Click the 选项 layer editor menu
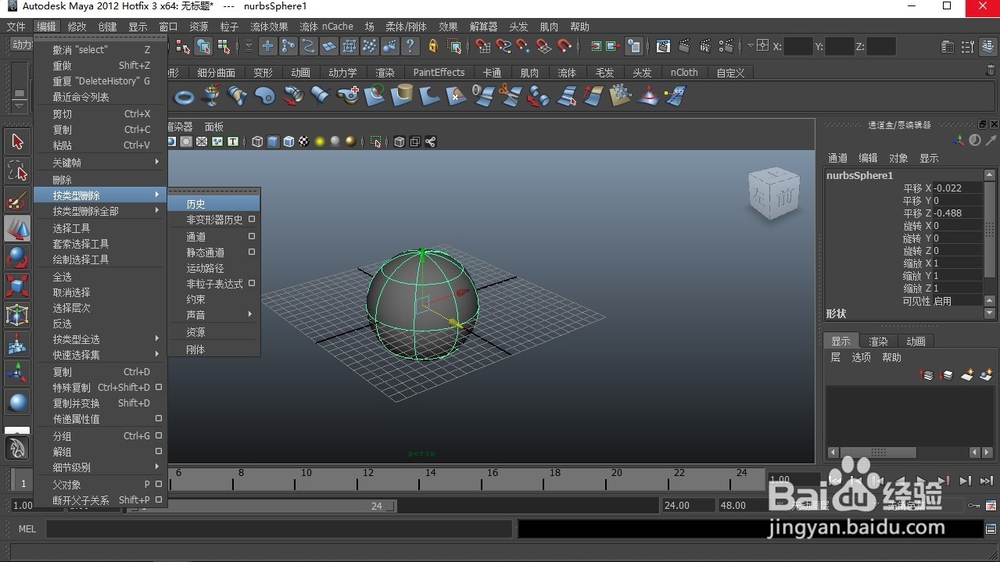The width and height of the screenshot is (1000, 562). pos(861,357)
